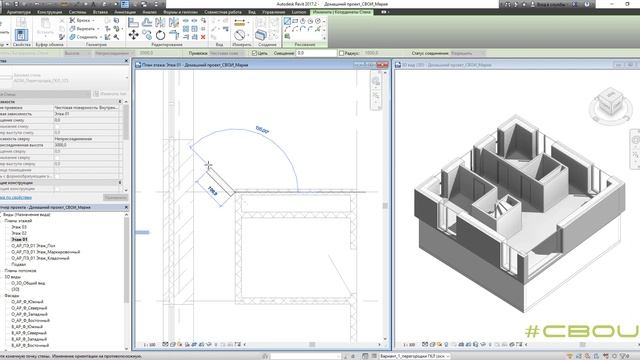Click the Offset tool icon
640x360 pixels.
[147, 23]
